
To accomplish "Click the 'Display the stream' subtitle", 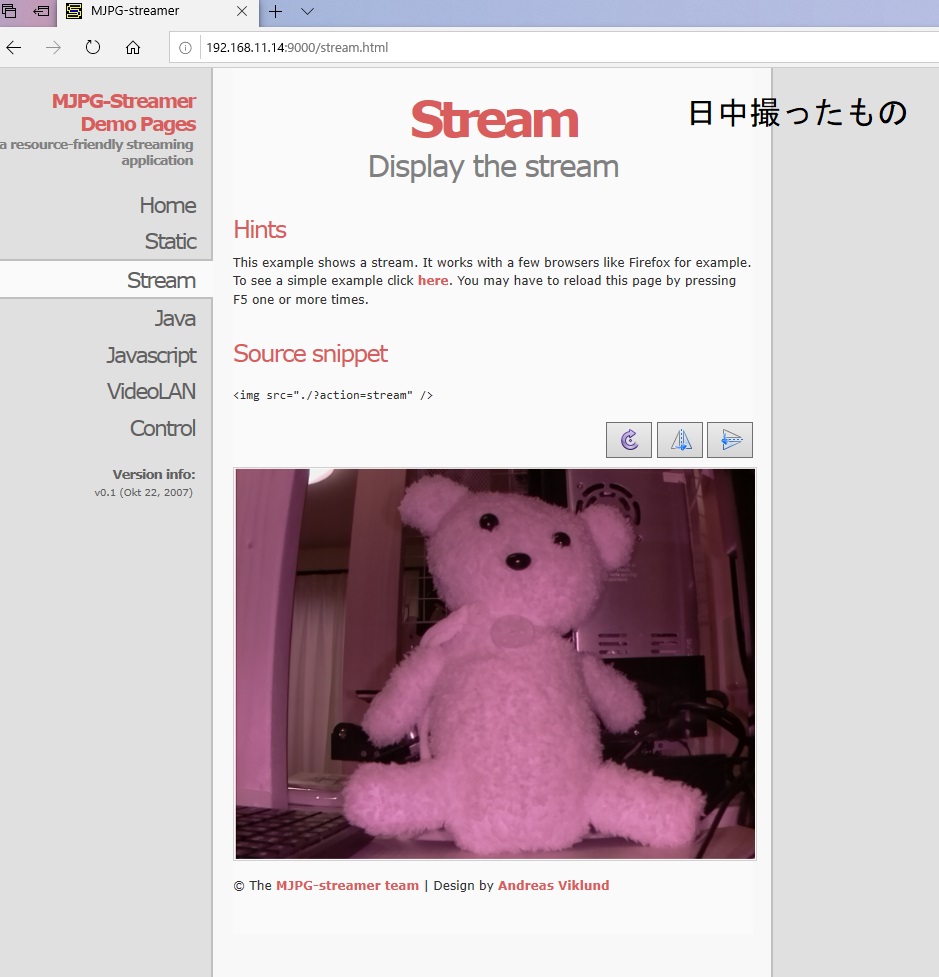I will [x=493, y=167].
